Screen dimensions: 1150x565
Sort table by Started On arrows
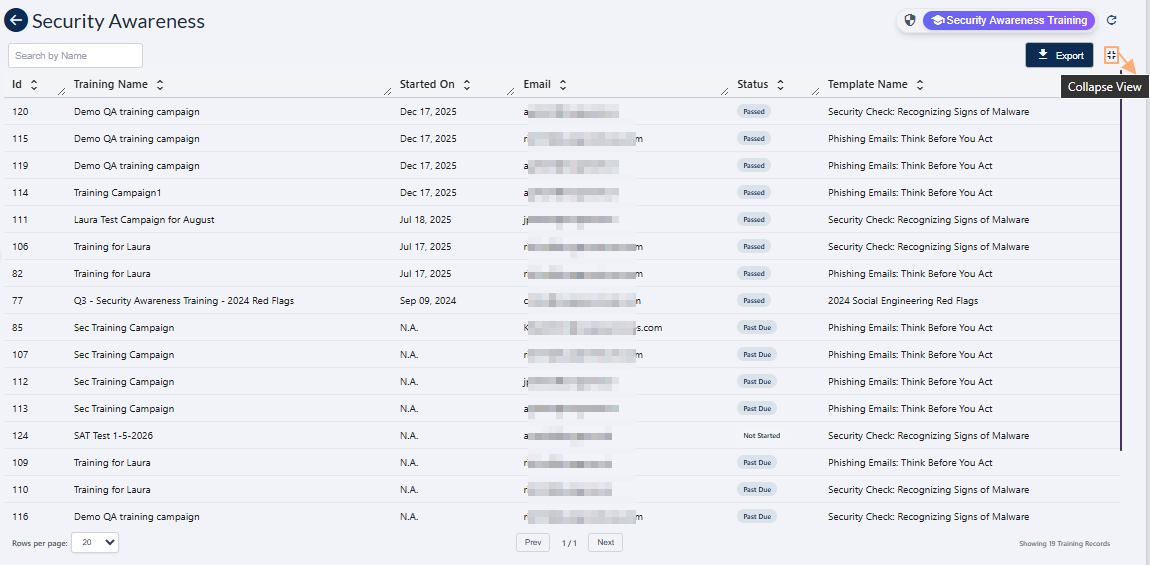point(467,85)
